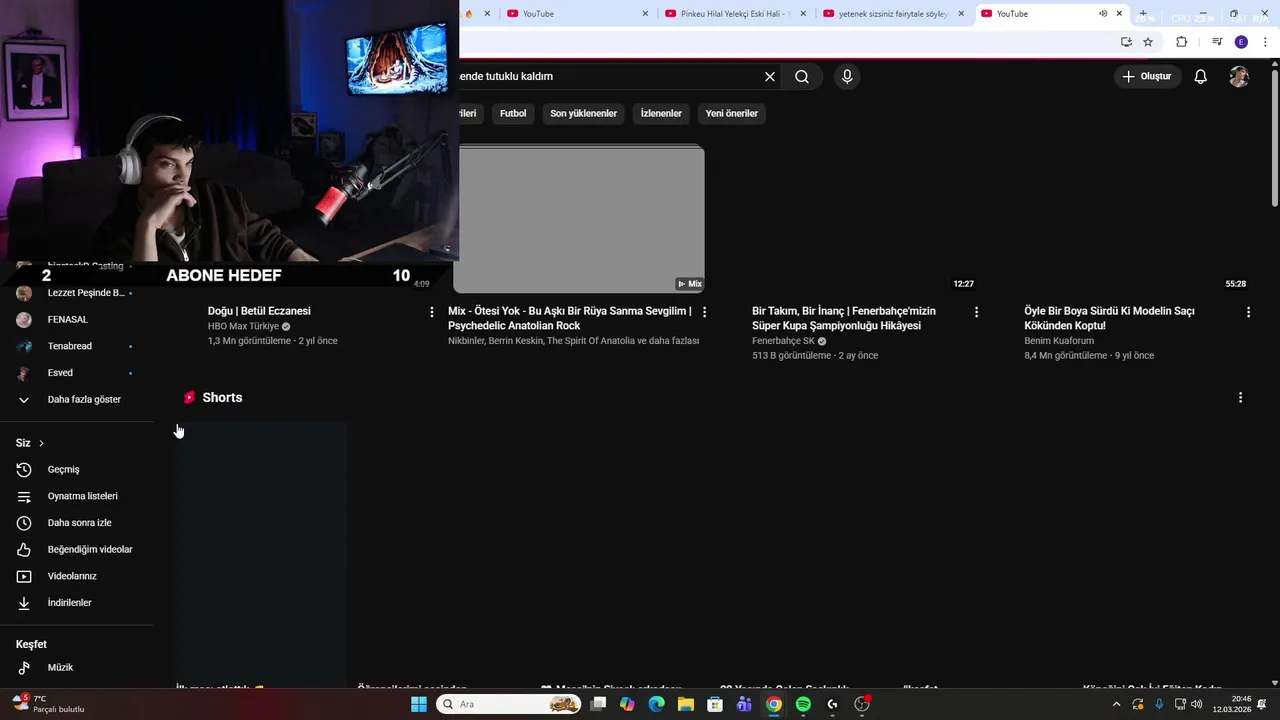
Task: Bookmark this page with the star
Action: [x=1148, y=42]
